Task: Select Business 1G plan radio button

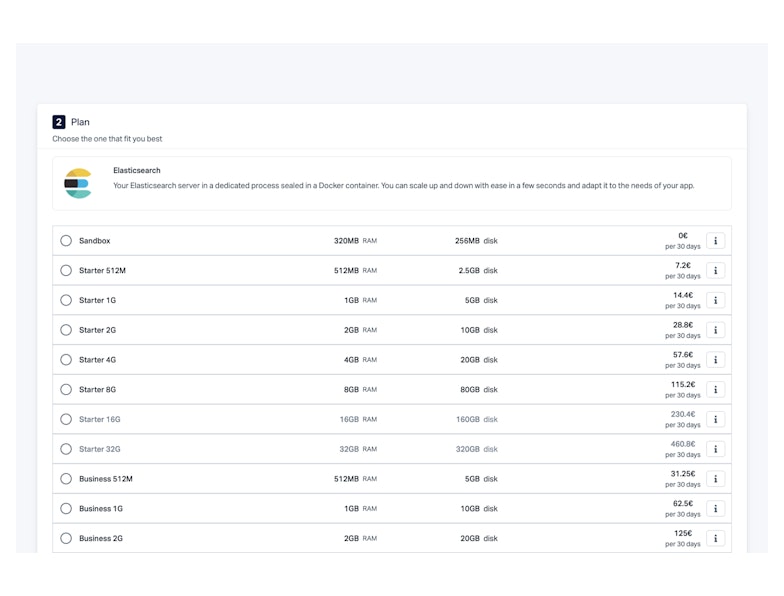Action: click(66, 509)
